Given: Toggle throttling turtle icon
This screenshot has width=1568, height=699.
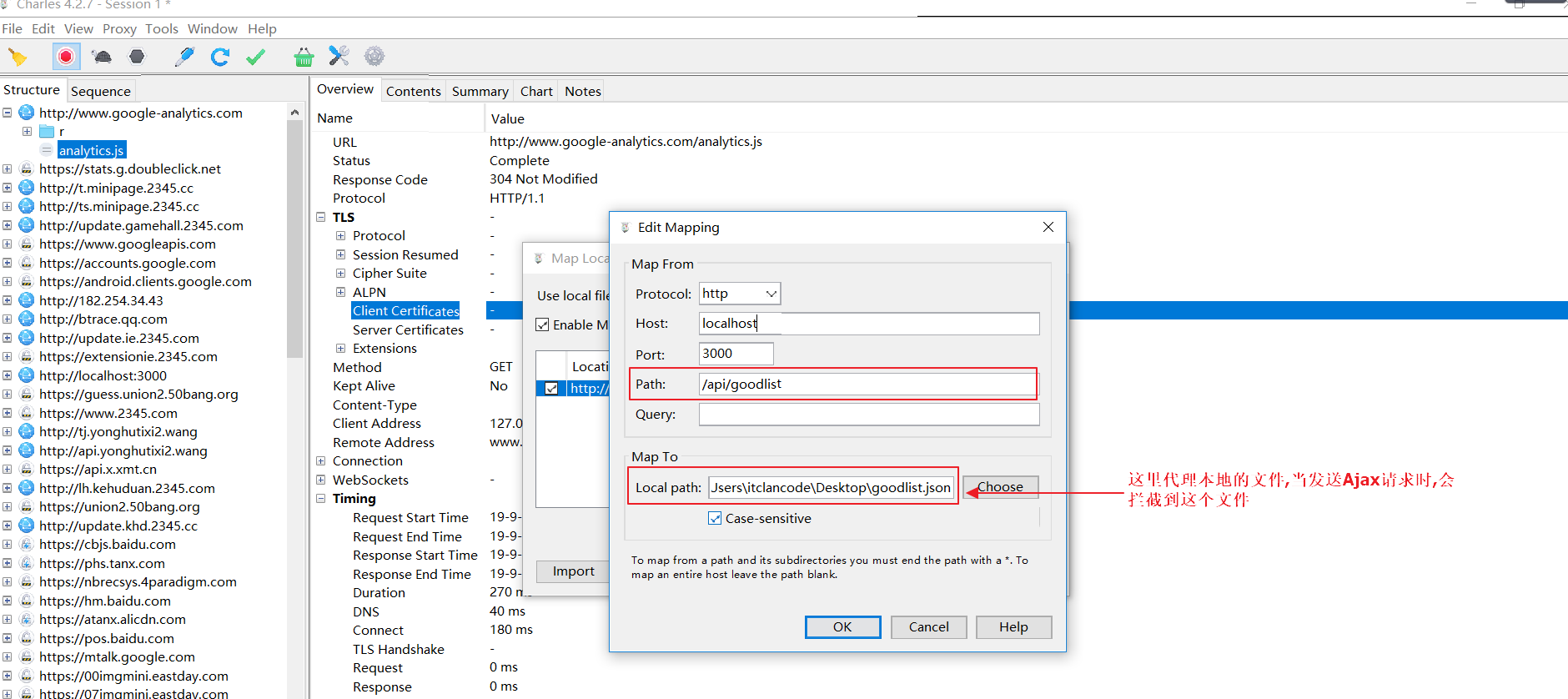Looking at the screenshot, I should [x=102, y=57].
